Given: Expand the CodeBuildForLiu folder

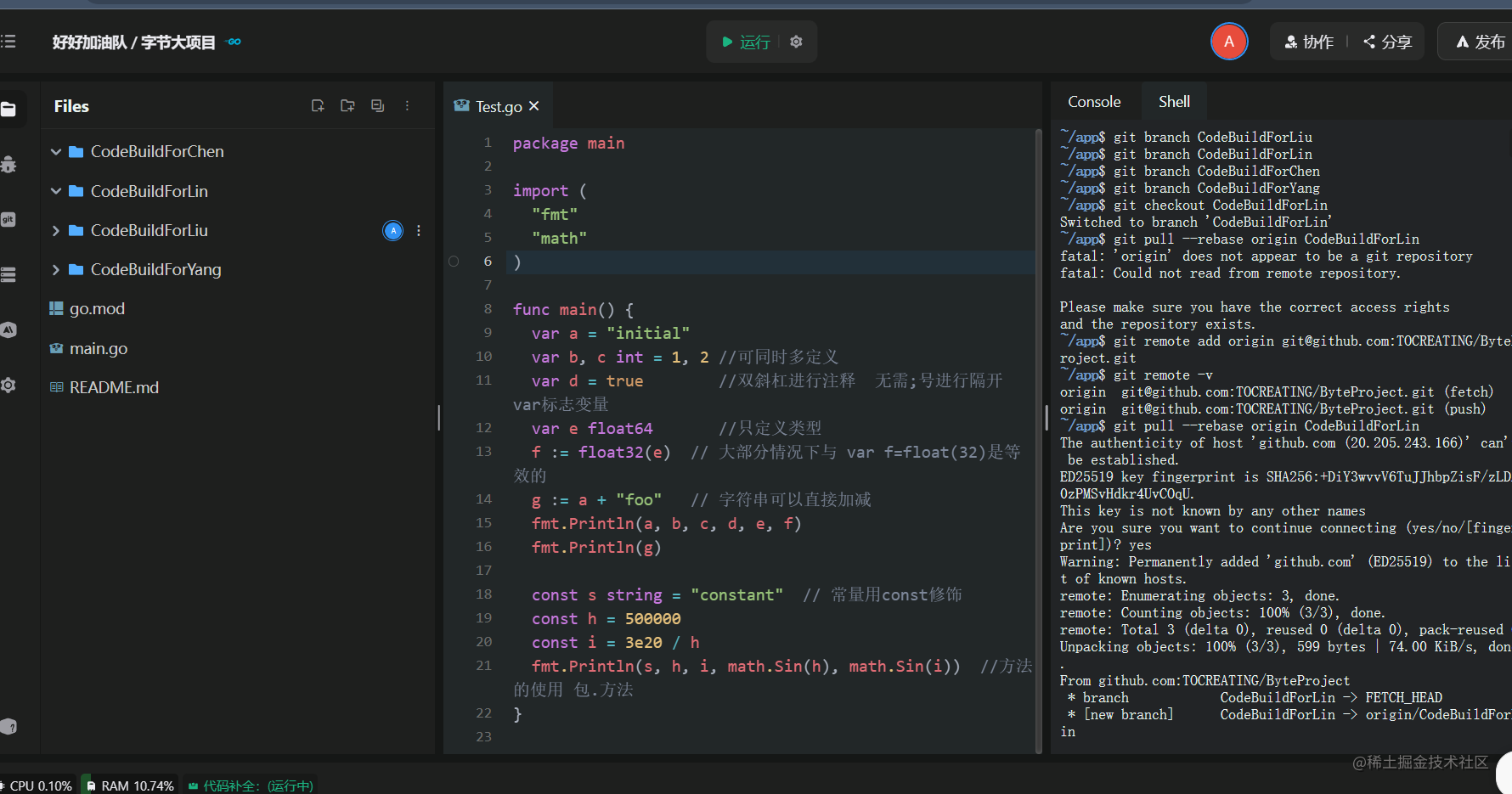Looking at the screenshot, I should (56, 231).
